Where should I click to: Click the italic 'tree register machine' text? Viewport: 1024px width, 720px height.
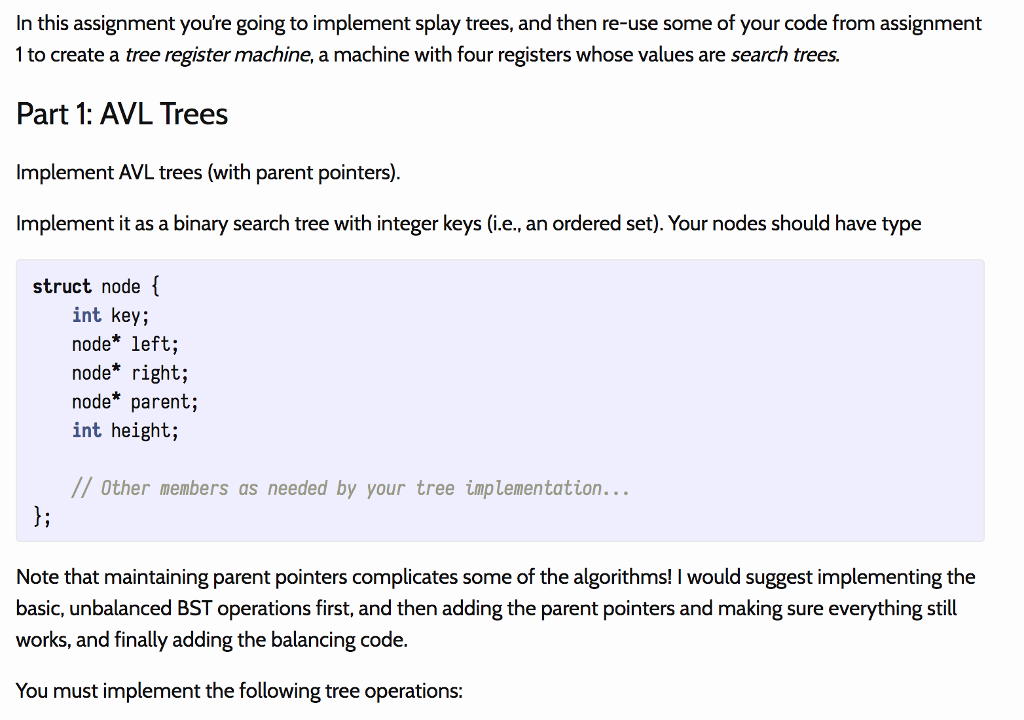tap(217, 55)
